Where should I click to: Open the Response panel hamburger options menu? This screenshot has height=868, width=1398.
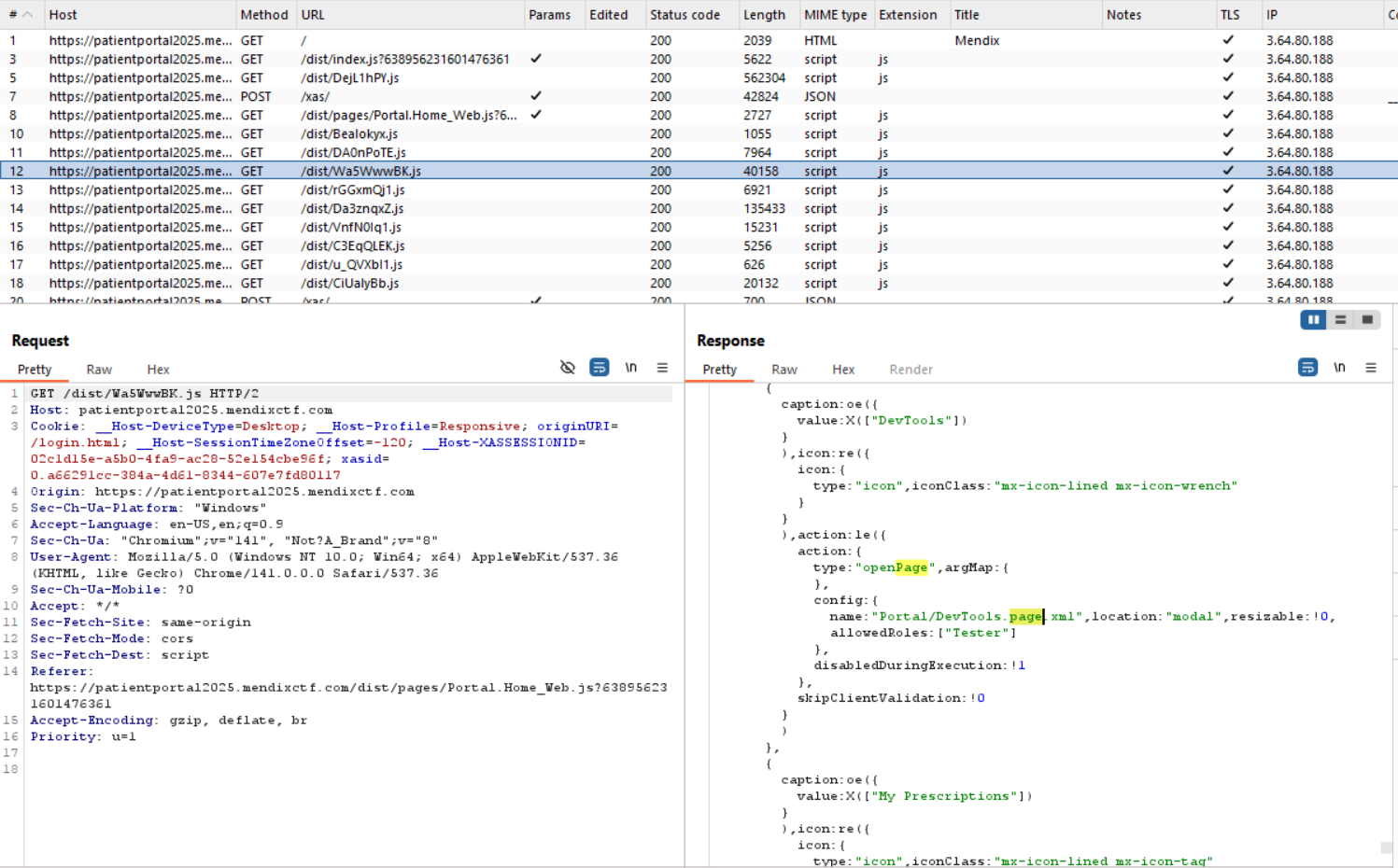1371,368
